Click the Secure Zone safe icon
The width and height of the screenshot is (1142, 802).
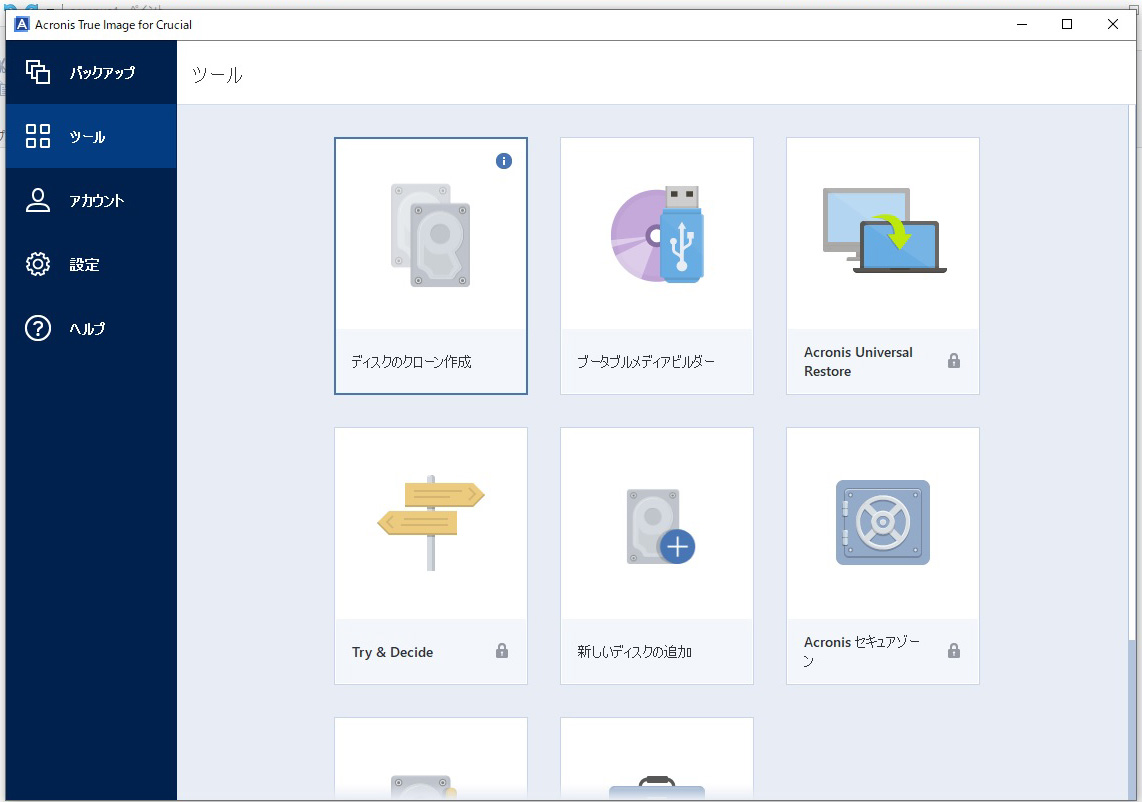pos(883,522)
